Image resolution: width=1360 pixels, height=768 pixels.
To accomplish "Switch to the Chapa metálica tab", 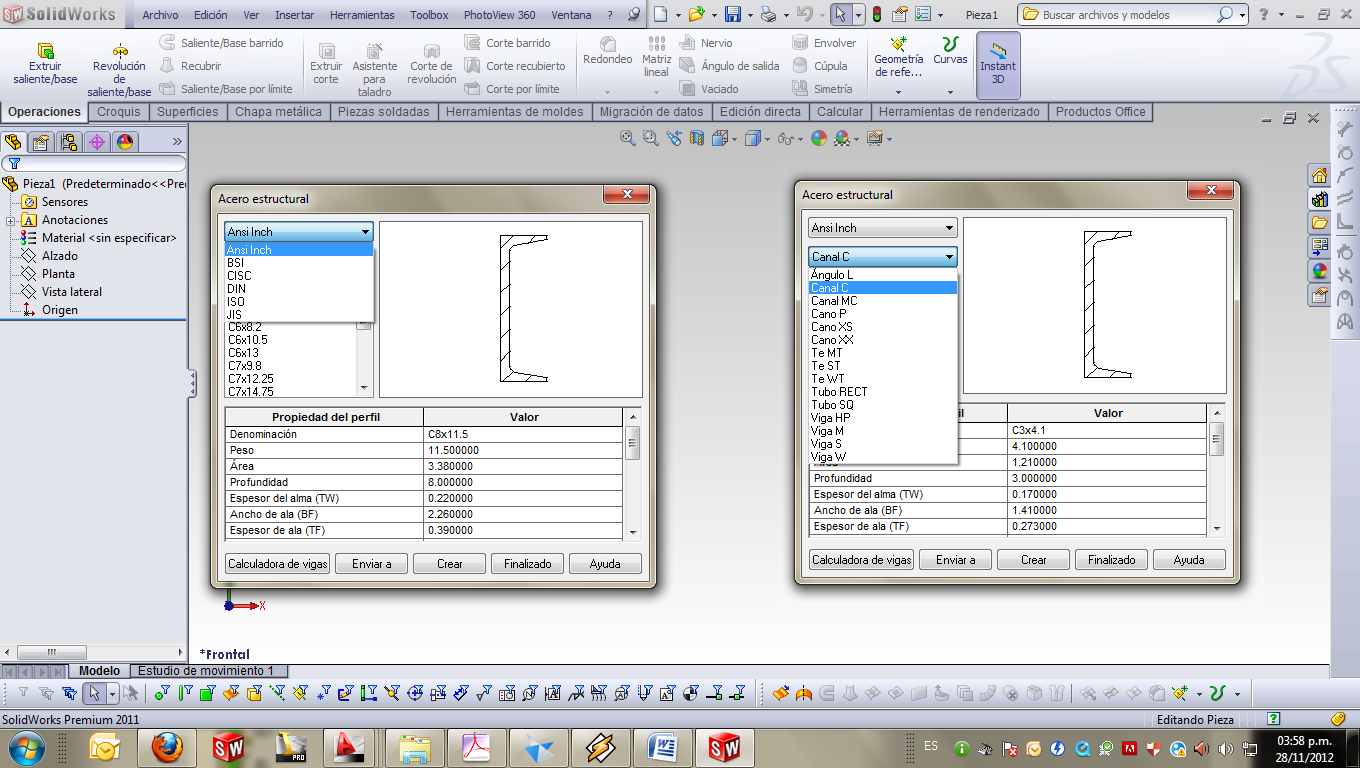I will pyautogui.click(x=278, y=112).
